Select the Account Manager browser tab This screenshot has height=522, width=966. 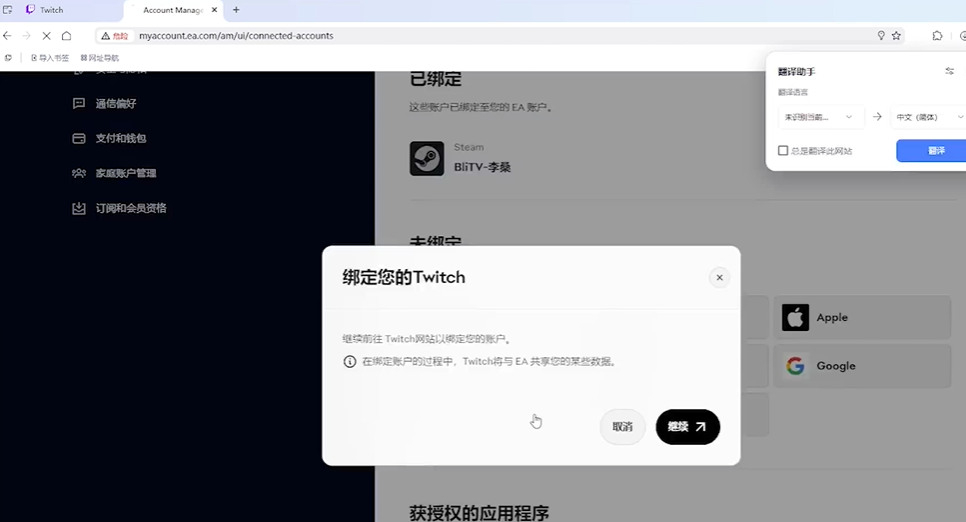point(172,10)
